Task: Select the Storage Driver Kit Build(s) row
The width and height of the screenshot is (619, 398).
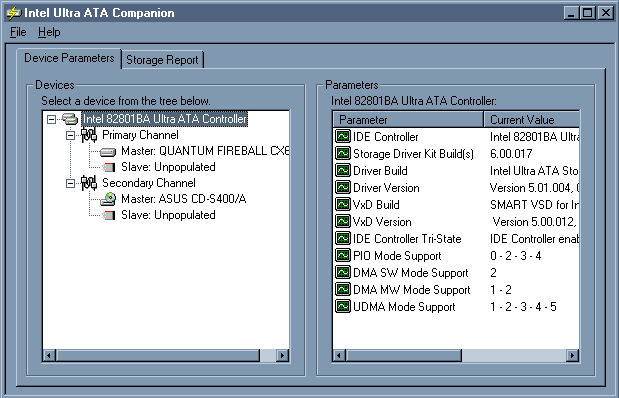Action: coord(456,154)
